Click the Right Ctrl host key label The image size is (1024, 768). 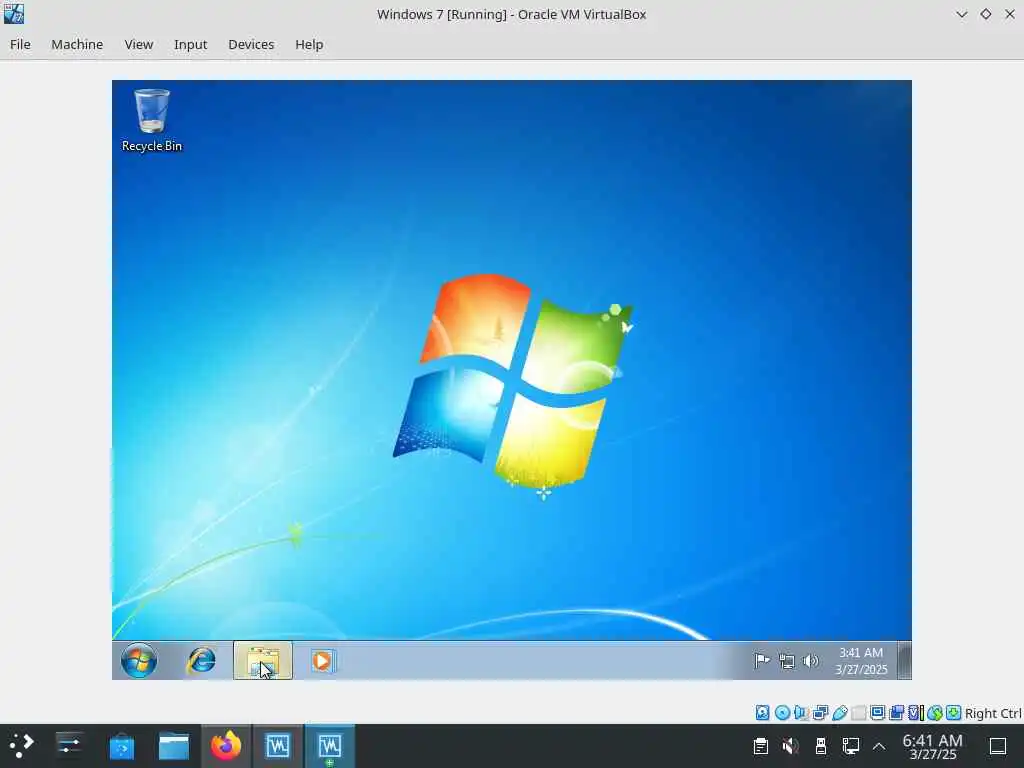coord(993,713)
